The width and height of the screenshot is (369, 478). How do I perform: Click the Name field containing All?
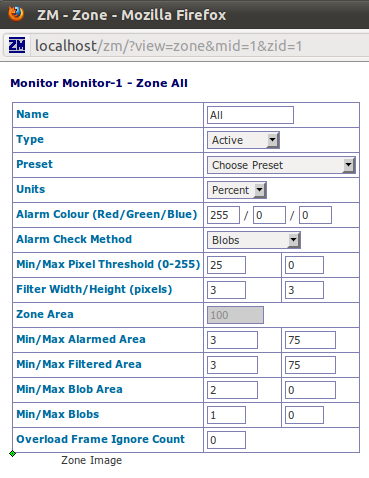point(250,115)
